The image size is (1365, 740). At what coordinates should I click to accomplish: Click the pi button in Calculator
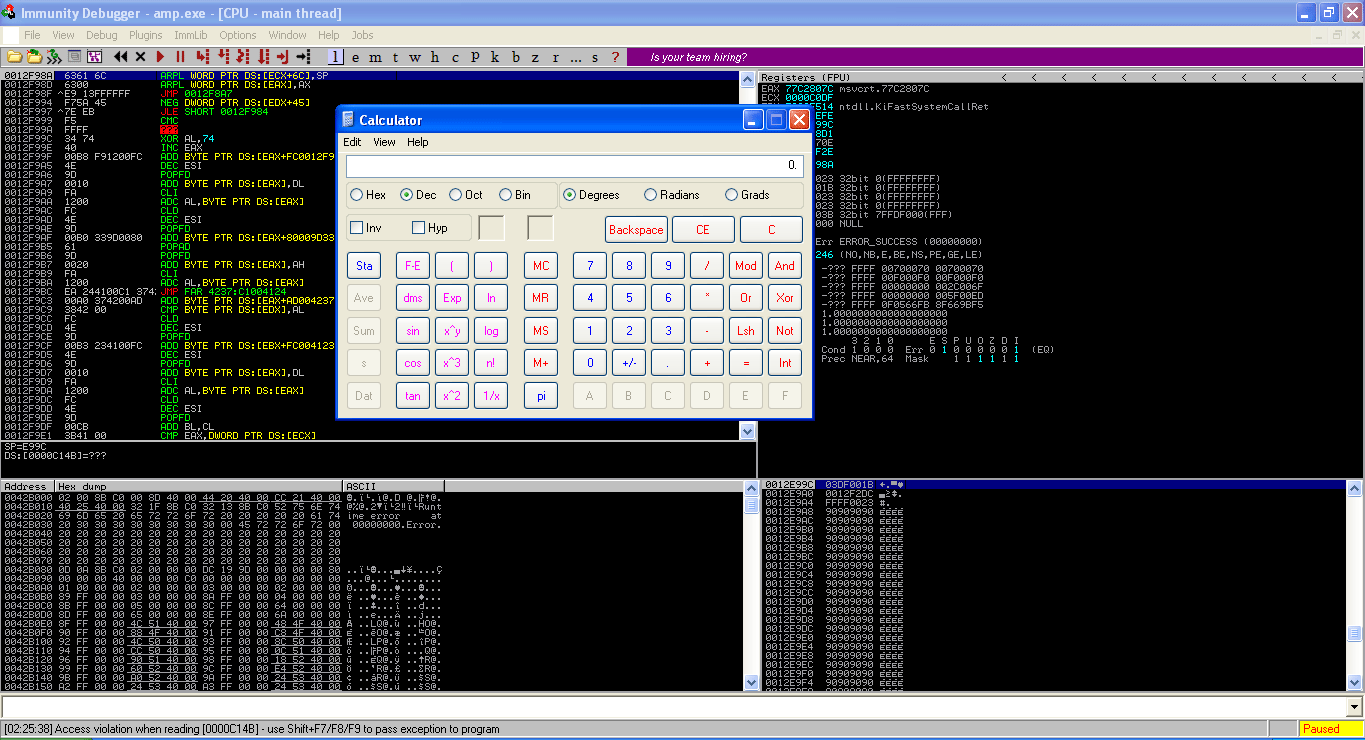(x=540, y=395)
